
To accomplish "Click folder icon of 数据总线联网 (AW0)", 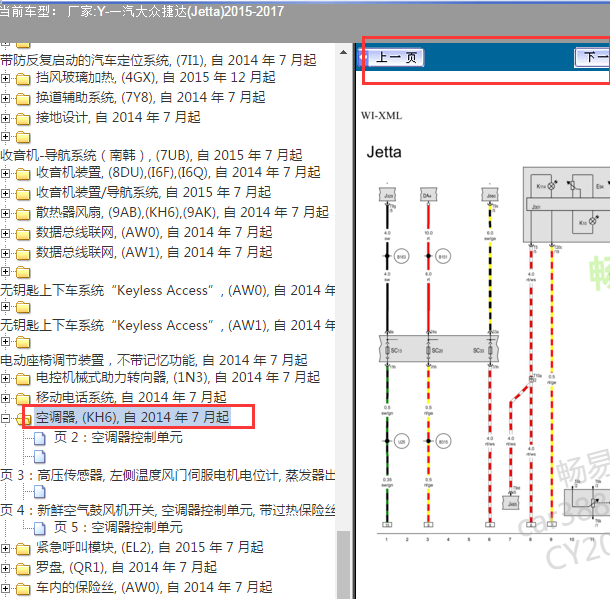I will [23, 234].
